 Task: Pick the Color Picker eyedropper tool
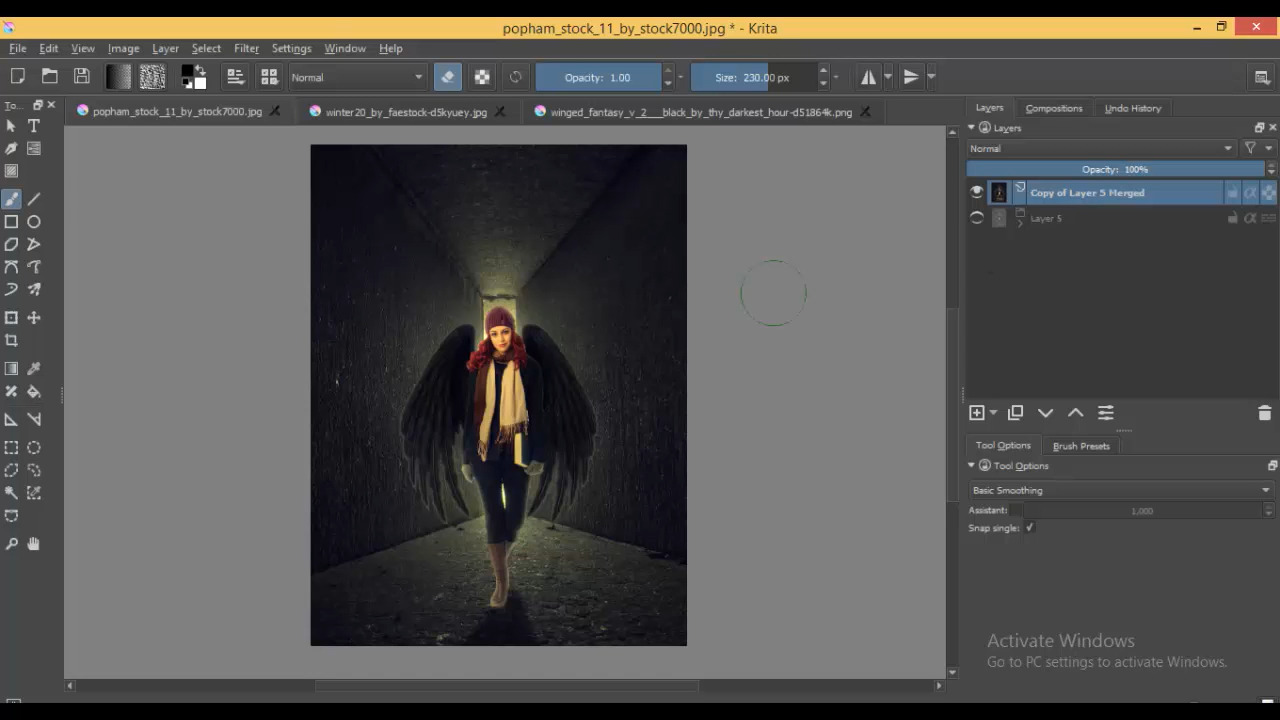[34, 369]
